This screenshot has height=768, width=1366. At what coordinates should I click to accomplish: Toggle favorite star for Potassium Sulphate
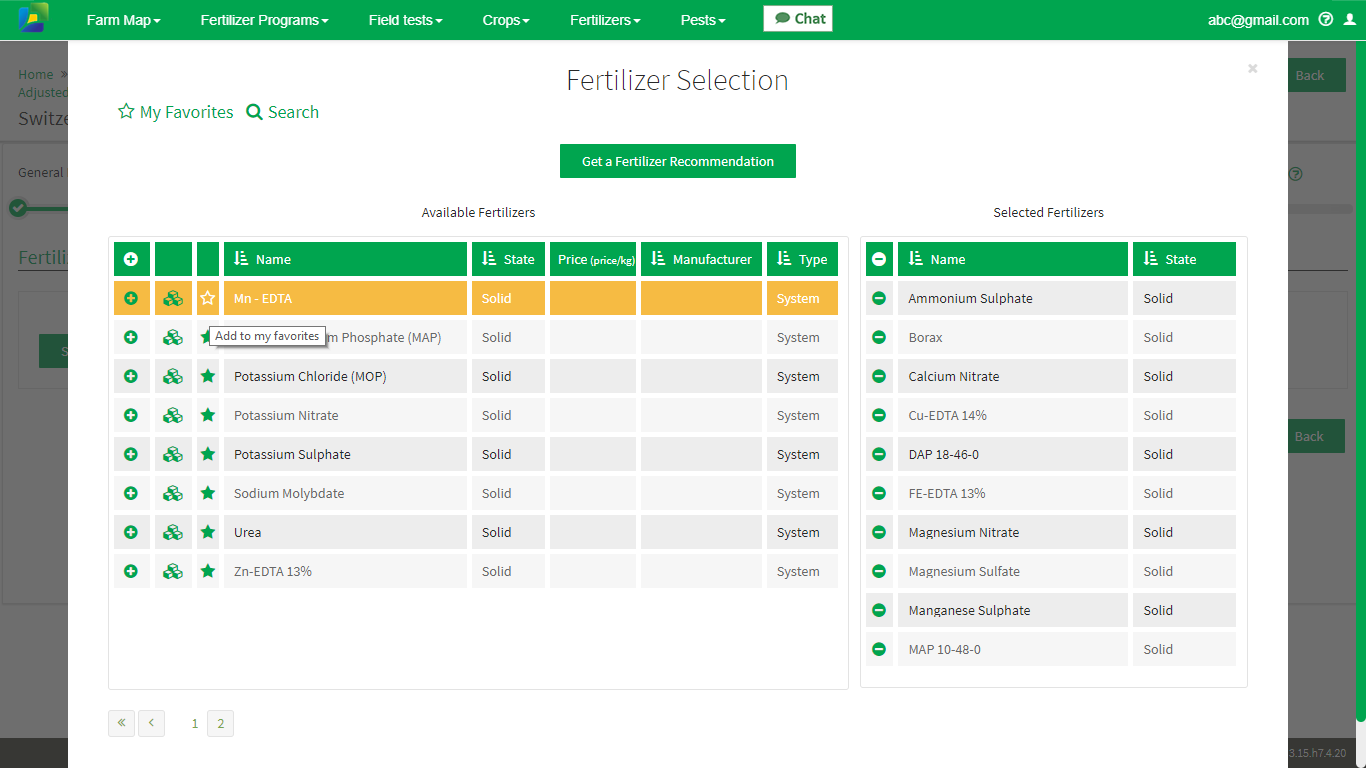208,454
